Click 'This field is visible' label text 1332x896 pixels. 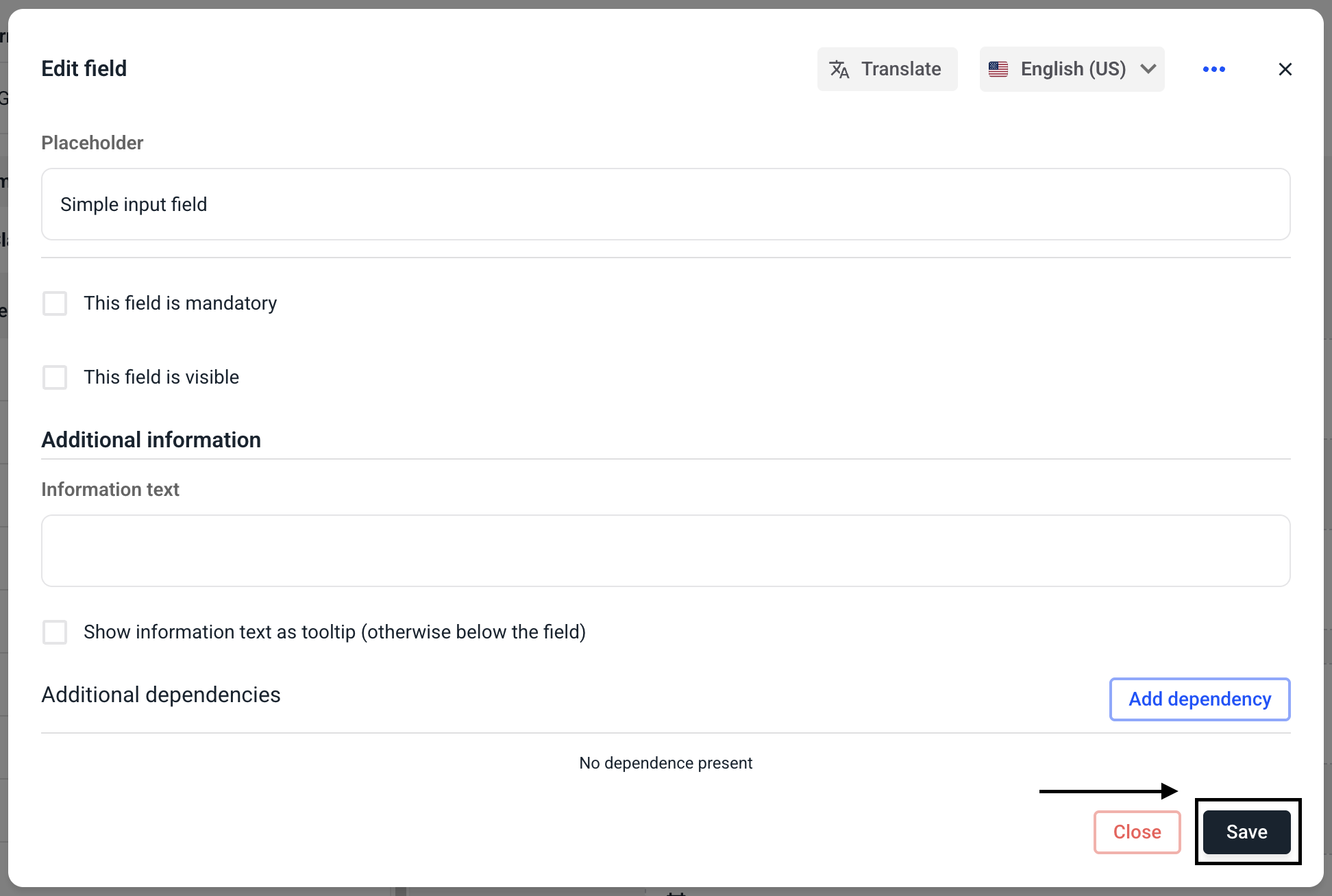coord(161,377)
